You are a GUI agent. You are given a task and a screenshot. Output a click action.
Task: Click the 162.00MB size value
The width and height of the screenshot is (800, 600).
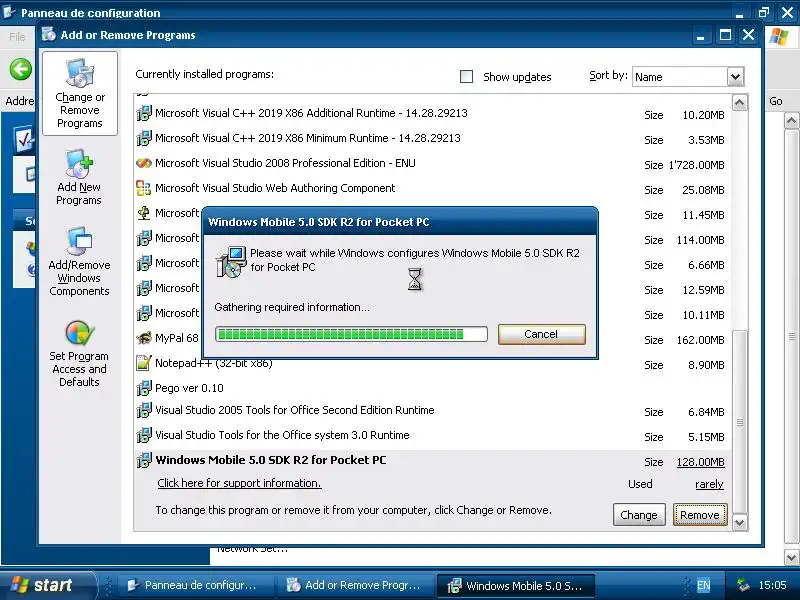point(700,340)
